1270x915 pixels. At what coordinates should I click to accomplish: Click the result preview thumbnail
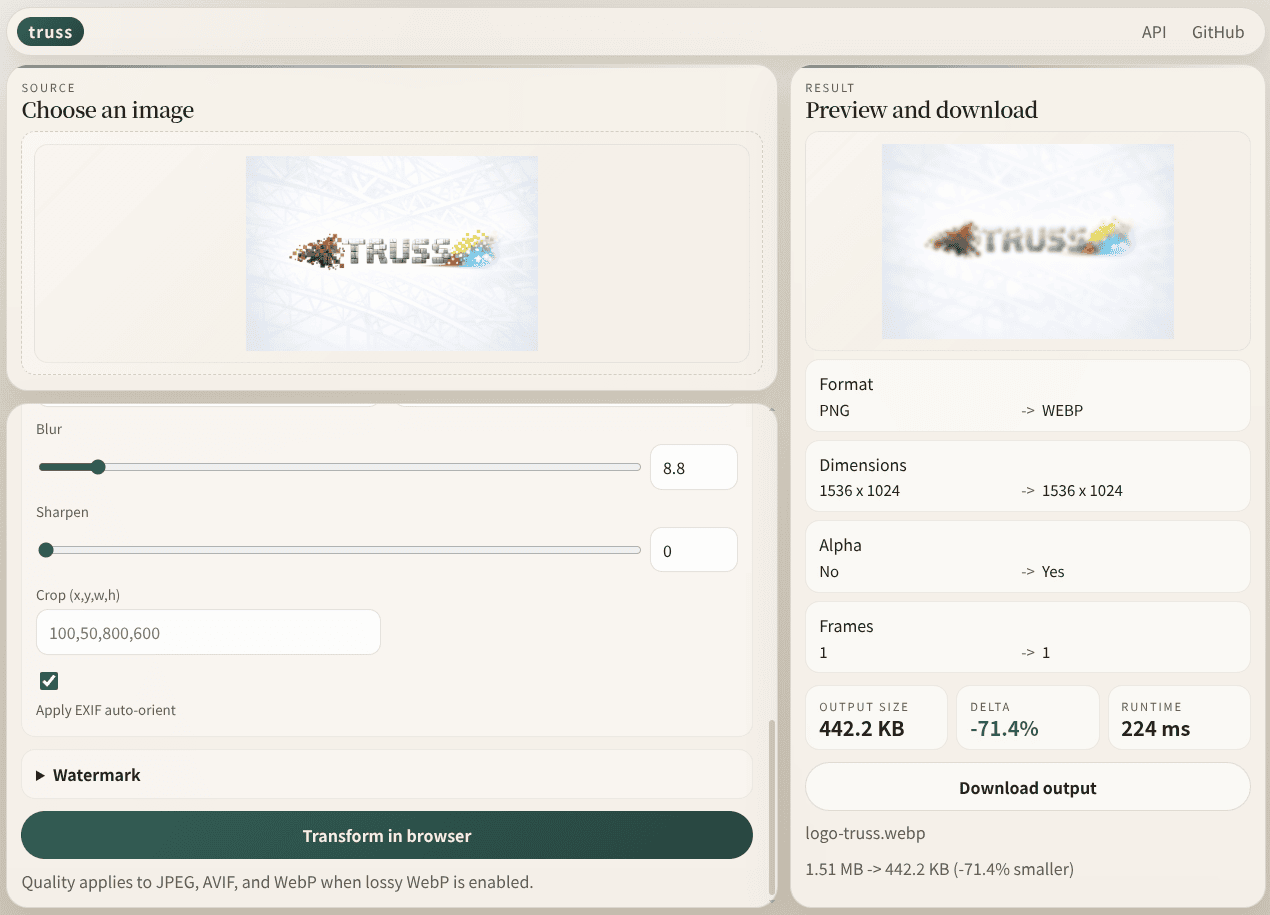tap(1027, 241)
